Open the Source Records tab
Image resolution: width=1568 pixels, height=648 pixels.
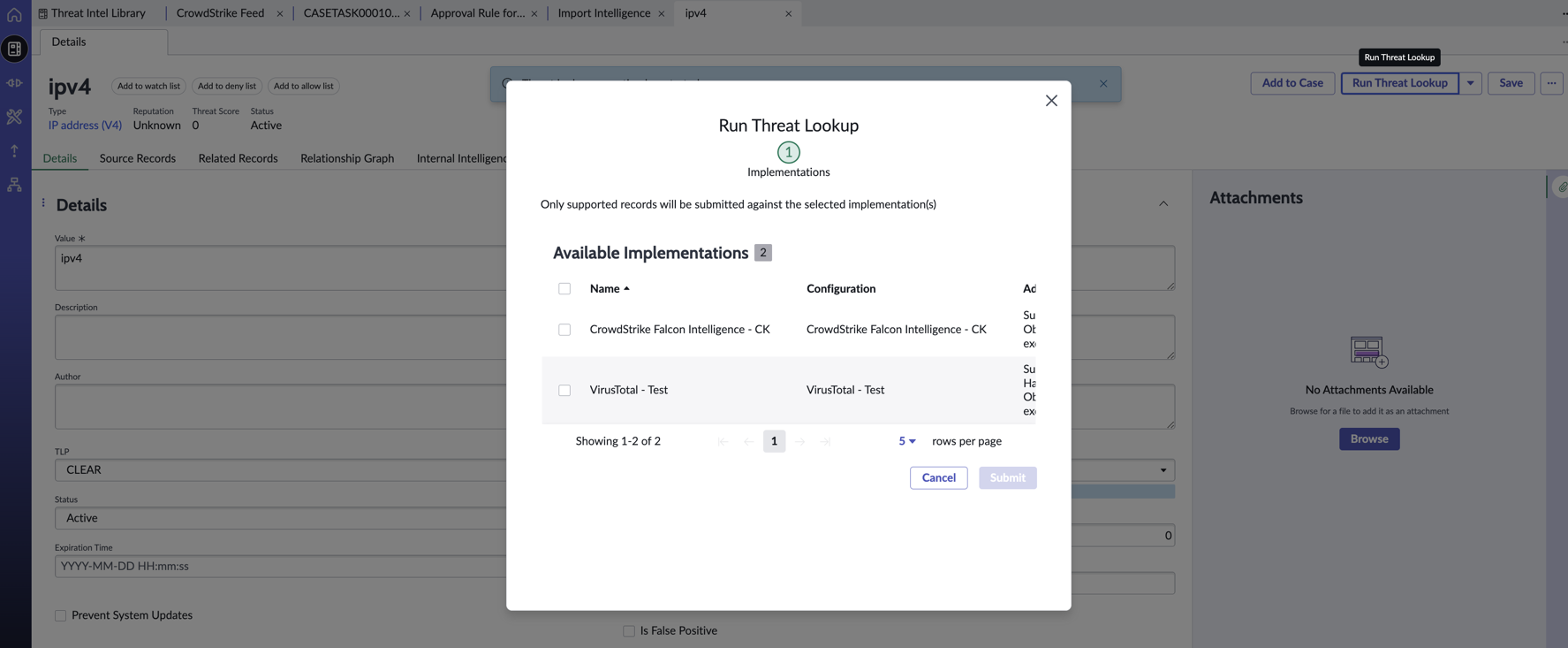pos(138,158)
